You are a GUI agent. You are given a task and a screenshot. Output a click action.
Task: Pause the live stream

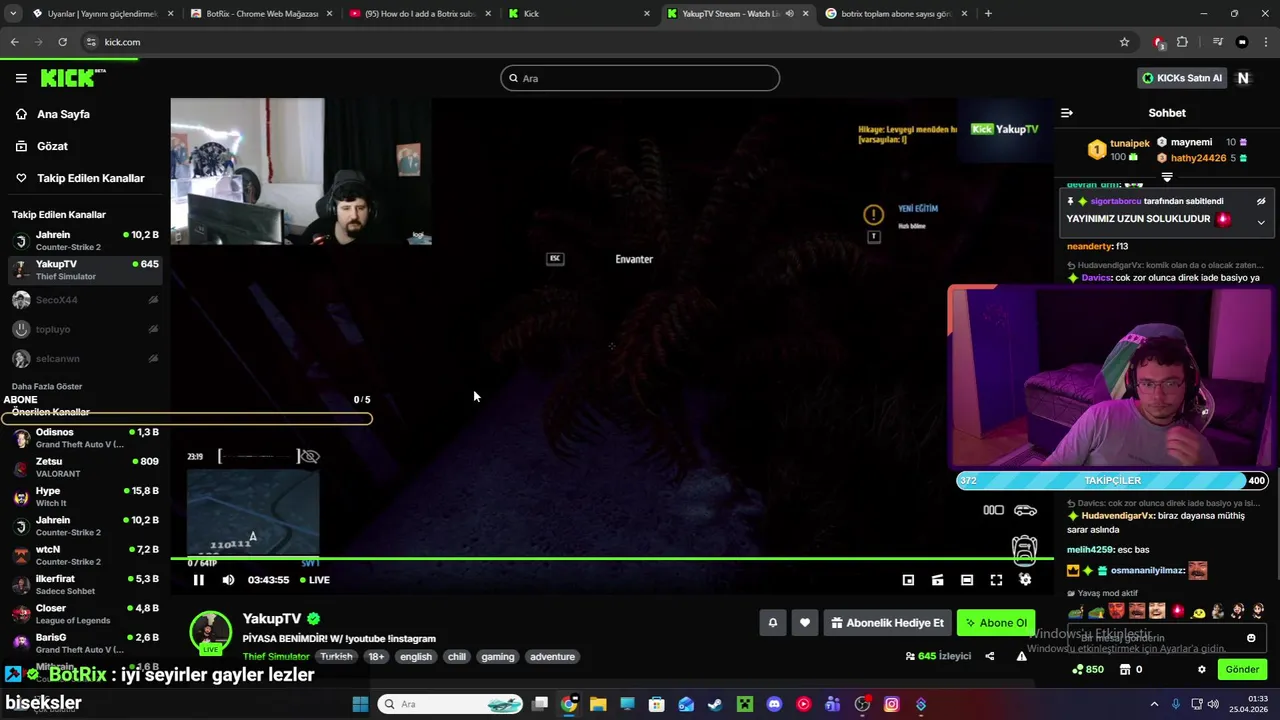click(198, 580)
